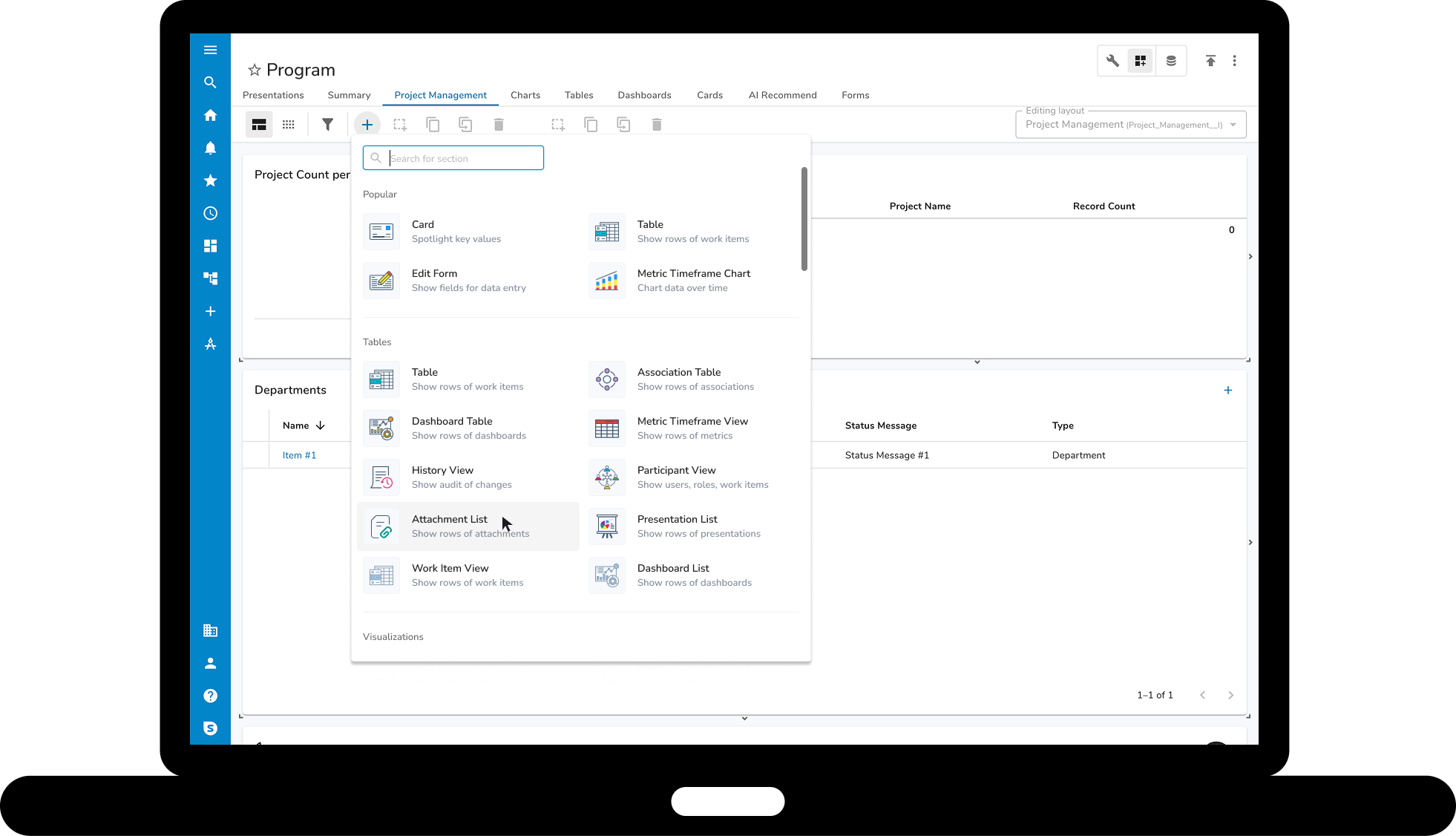The height and width of the screenshot is (836, 1456).
Task: Go to the Cards tab
Action: 709,95
